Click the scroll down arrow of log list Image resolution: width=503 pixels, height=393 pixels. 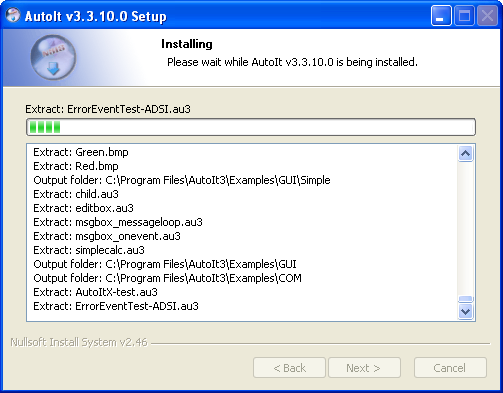coord(465,311)
